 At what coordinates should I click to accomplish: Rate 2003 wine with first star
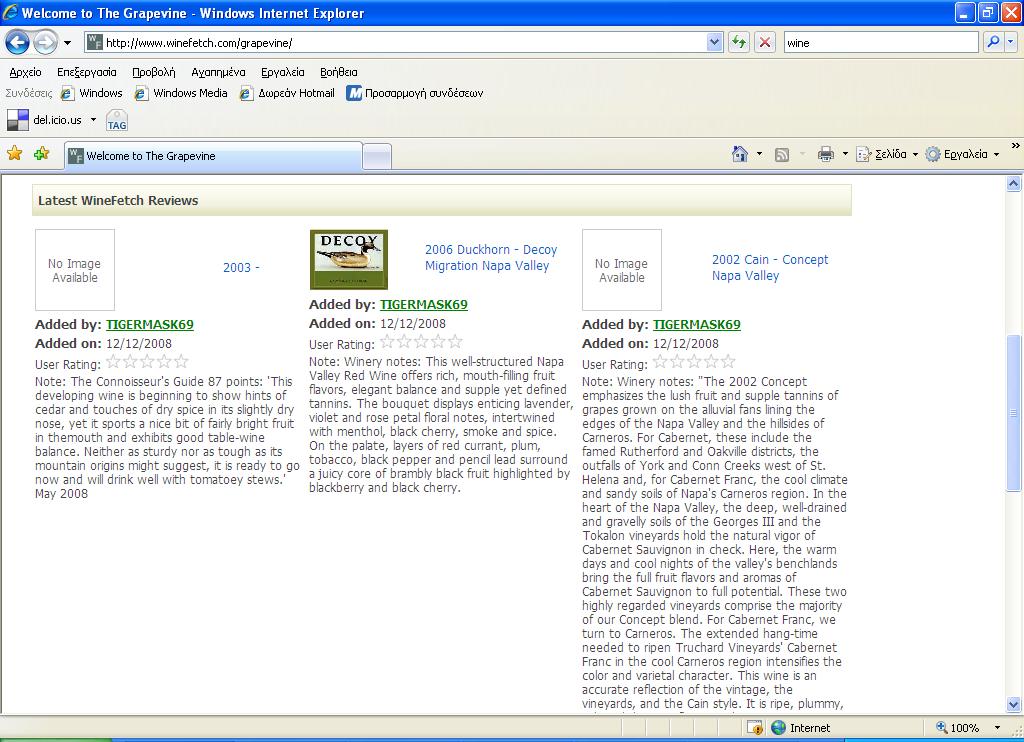coord(113,361)
